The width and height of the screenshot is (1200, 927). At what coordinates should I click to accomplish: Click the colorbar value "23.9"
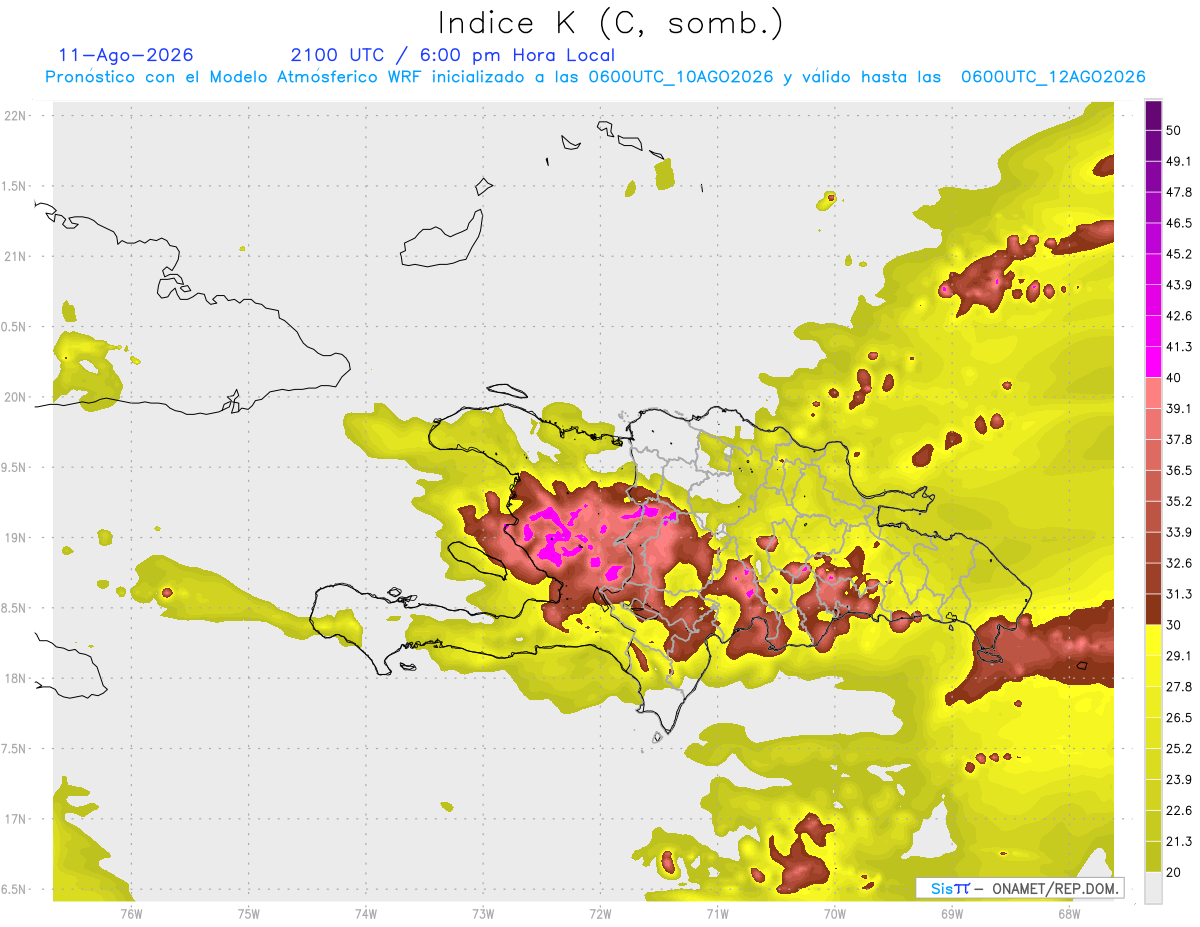[1179, 780]
